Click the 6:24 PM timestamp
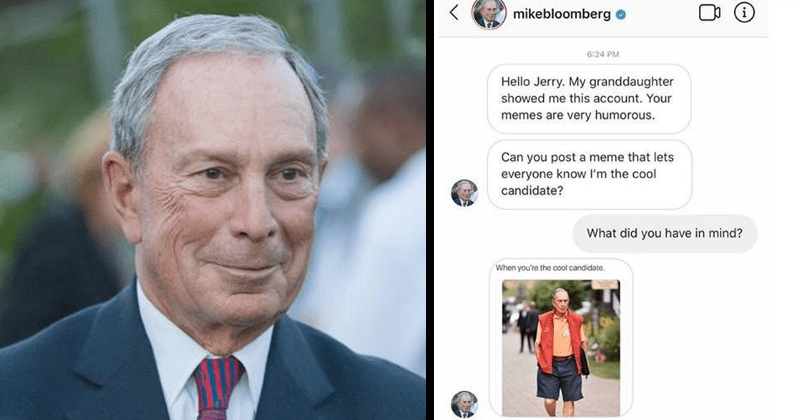The width and height of the screenshot is (800, 420). (x=603, y=54)
